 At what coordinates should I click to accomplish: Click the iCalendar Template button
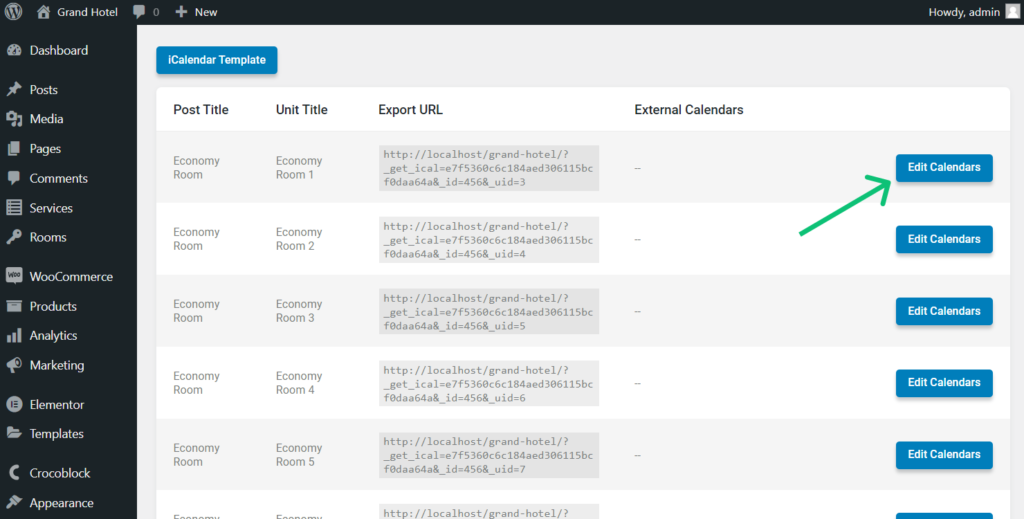pos(217,60)
